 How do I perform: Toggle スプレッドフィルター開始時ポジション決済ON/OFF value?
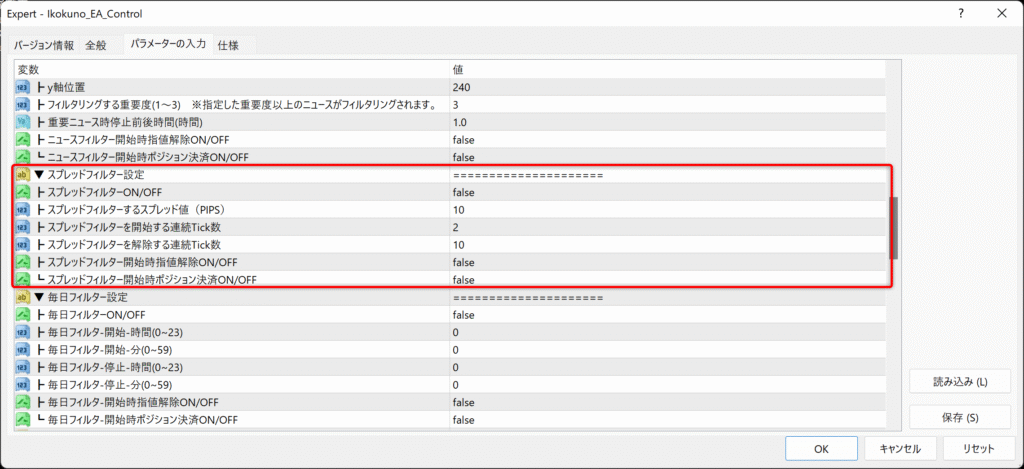point(463,280)
